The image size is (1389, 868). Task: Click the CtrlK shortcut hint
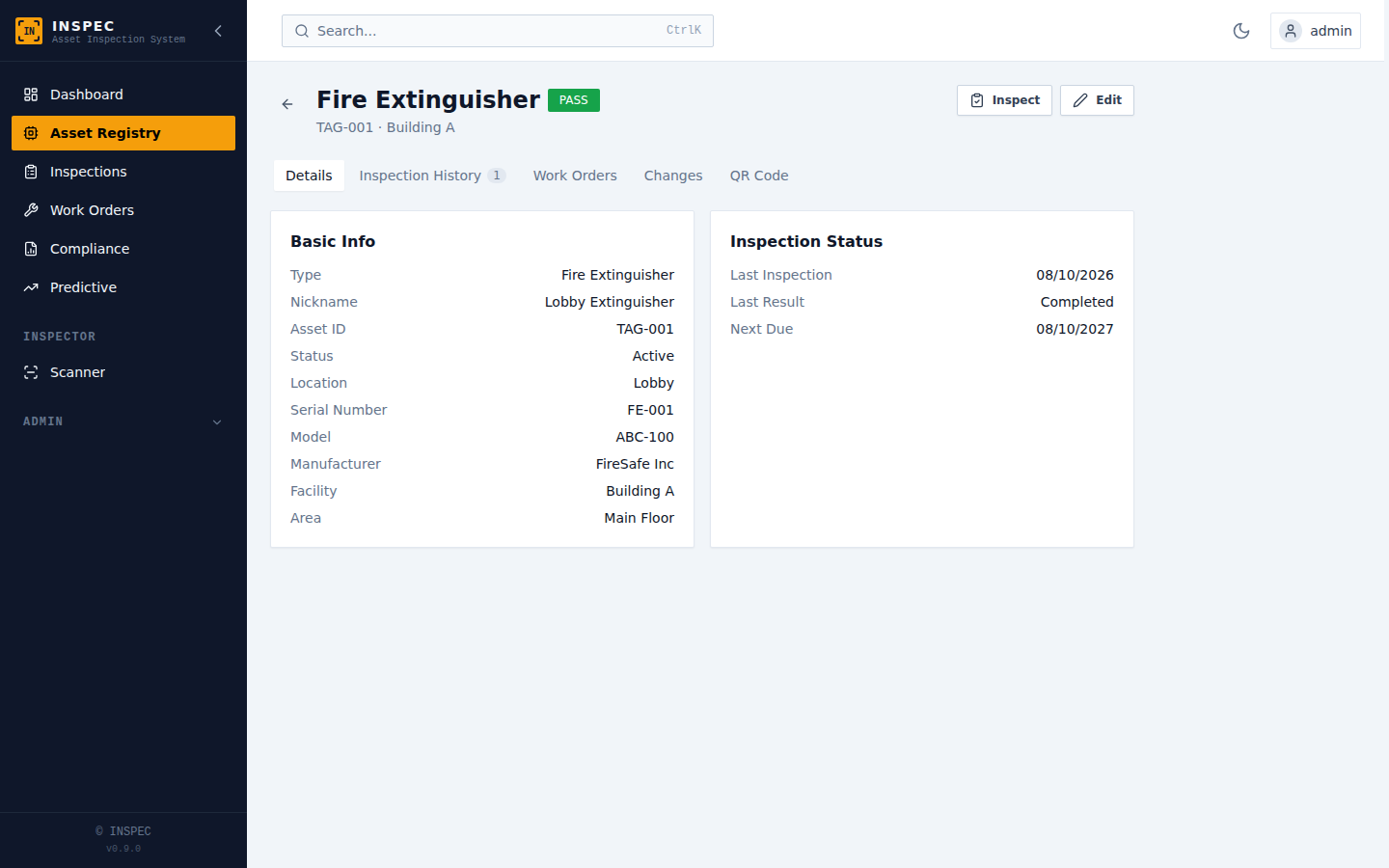[x=684, y=31]
